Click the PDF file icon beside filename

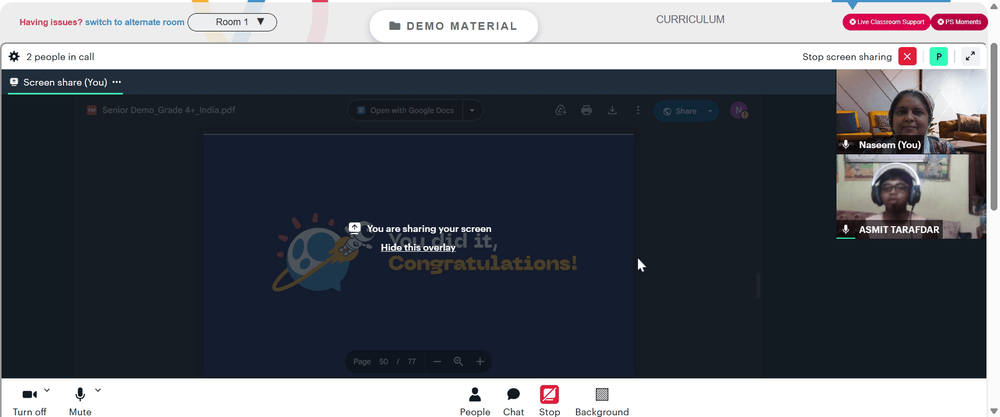[x=91, y=110]
